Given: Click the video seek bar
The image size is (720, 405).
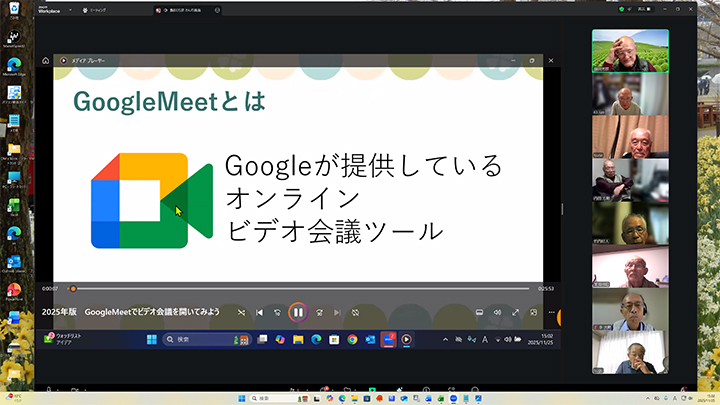Looking at the screenshot, I should click(300, 289).
